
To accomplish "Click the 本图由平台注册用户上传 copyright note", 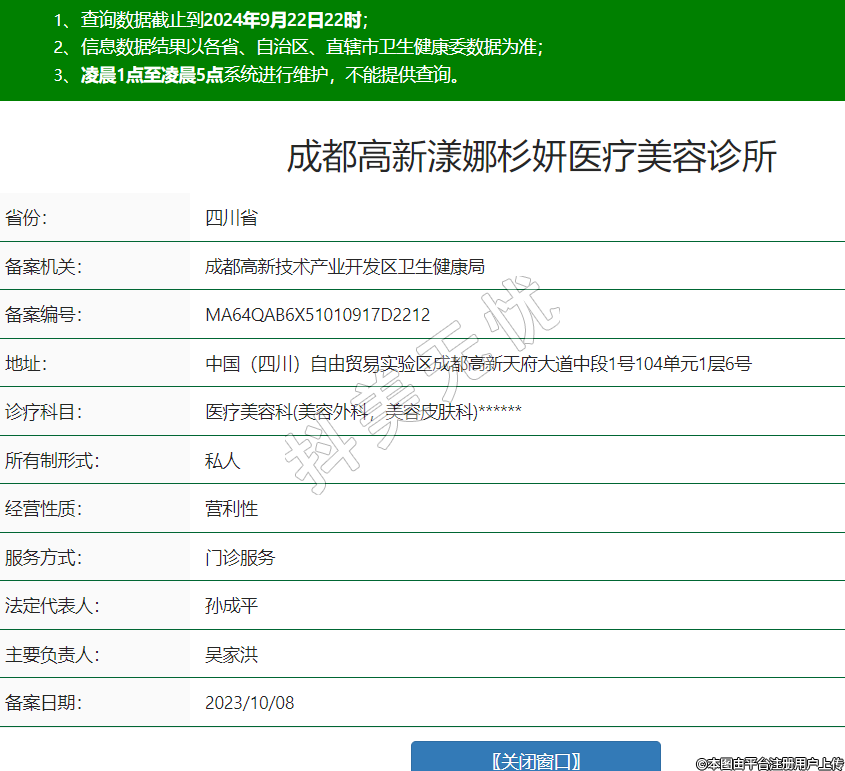I will tap(769, 763).
